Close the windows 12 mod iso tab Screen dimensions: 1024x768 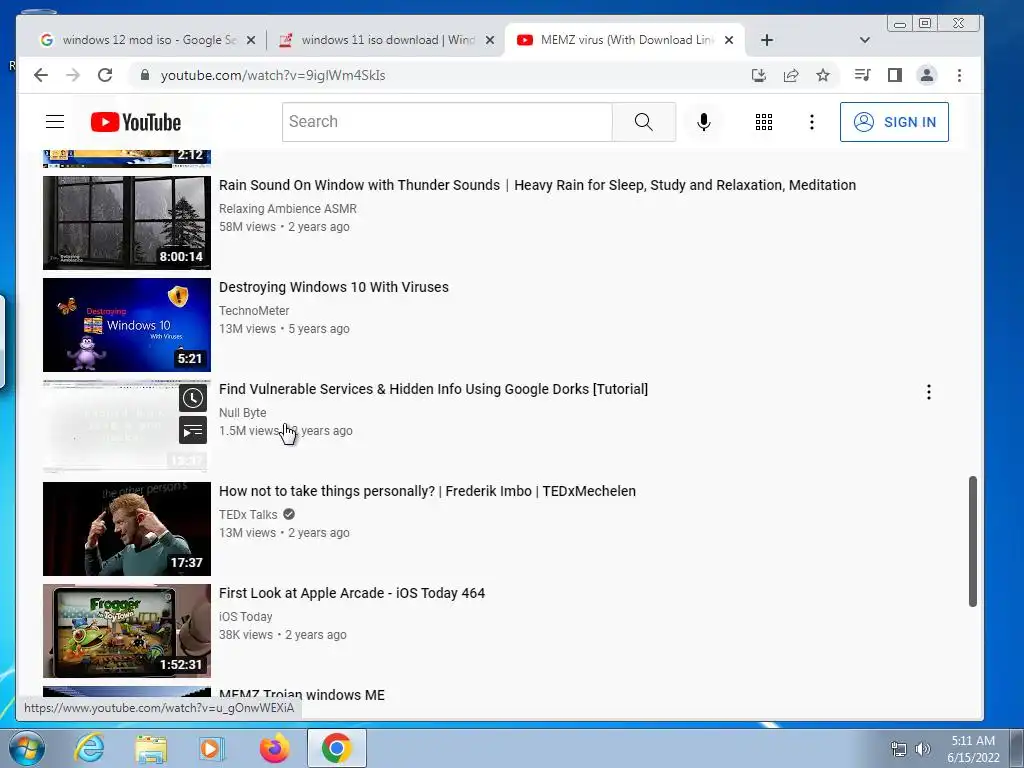click(251, 40)
